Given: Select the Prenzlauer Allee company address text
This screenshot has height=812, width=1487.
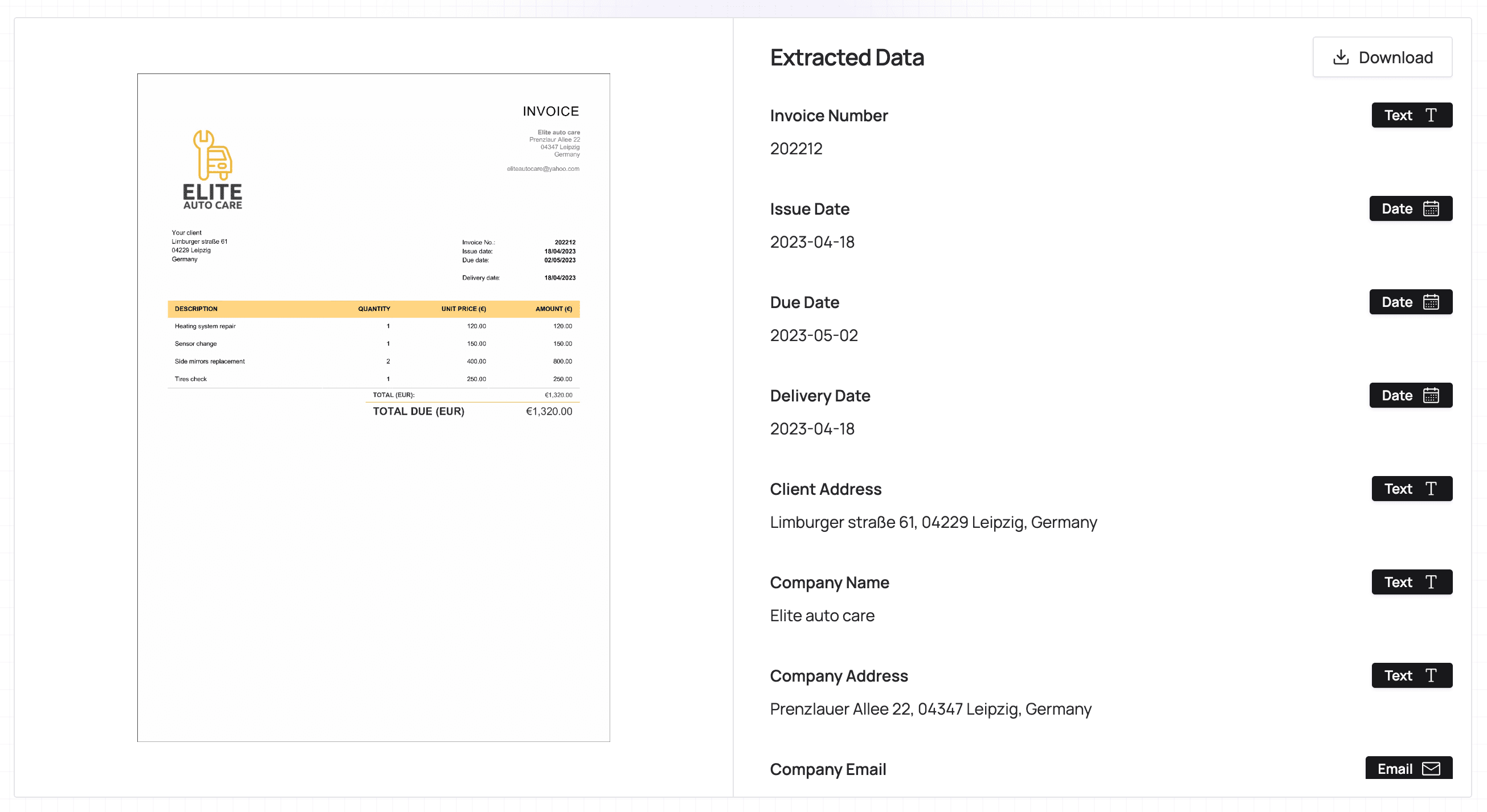Looking at the screenshot, I should tap(930, 710).
